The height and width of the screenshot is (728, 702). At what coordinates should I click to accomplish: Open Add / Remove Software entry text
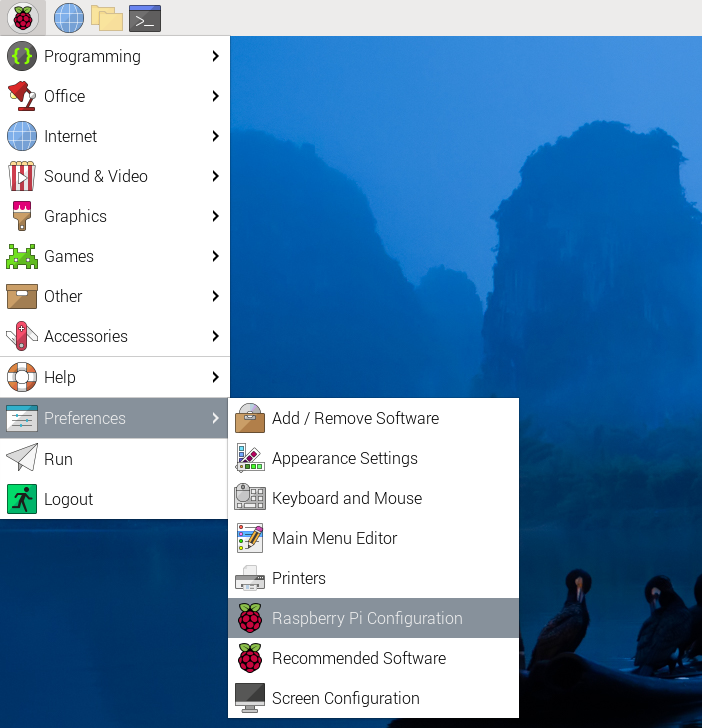pos(355,418)
